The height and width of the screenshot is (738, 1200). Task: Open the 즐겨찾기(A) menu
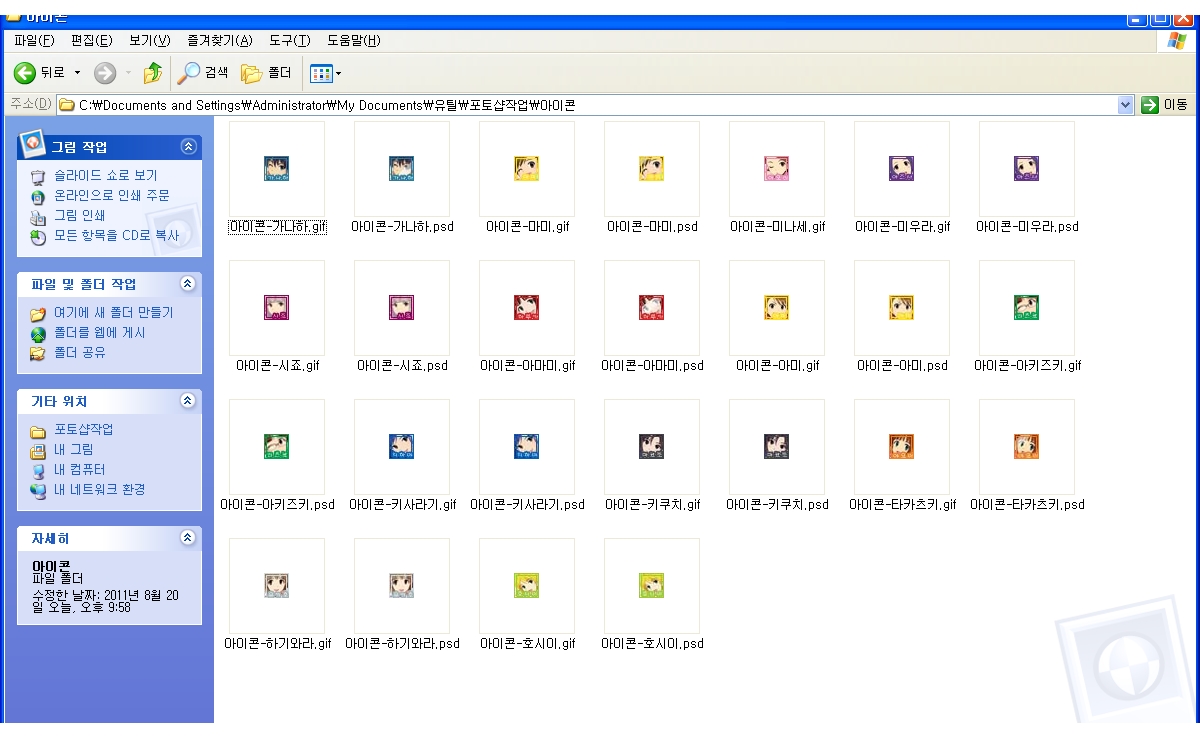coord(219,41)
